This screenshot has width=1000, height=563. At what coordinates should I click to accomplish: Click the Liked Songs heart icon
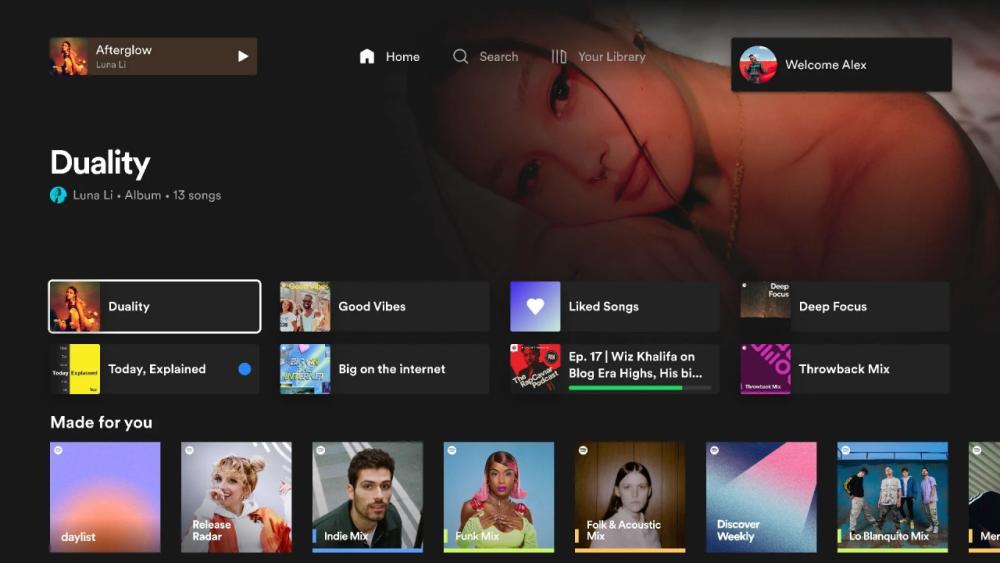(535, 306)
